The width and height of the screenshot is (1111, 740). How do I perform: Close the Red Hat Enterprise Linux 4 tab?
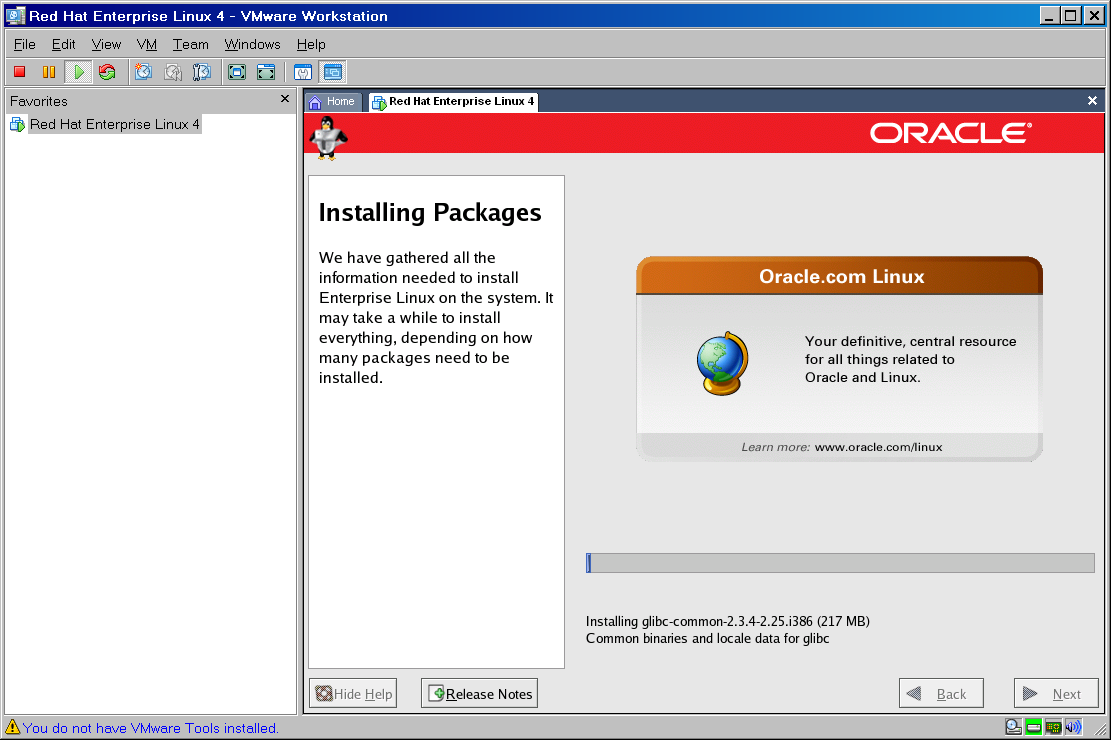(x=1093, y=101)
